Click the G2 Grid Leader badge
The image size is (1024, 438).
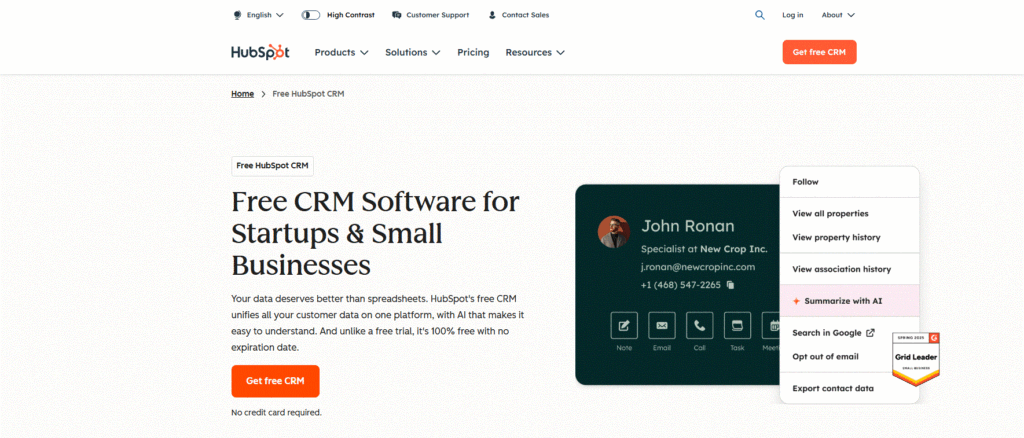pos(915,358)
